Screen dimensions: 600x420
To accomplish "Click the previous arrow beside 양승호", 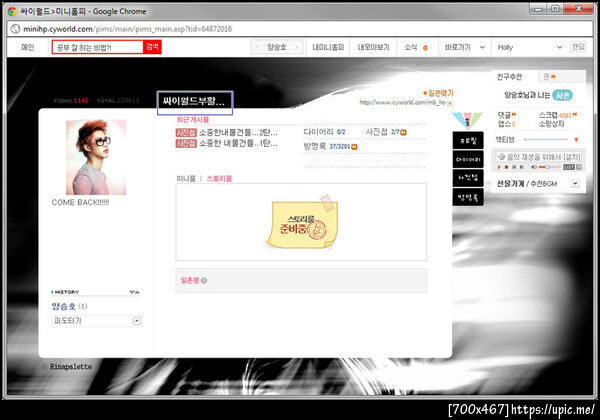I will (258, 47).
